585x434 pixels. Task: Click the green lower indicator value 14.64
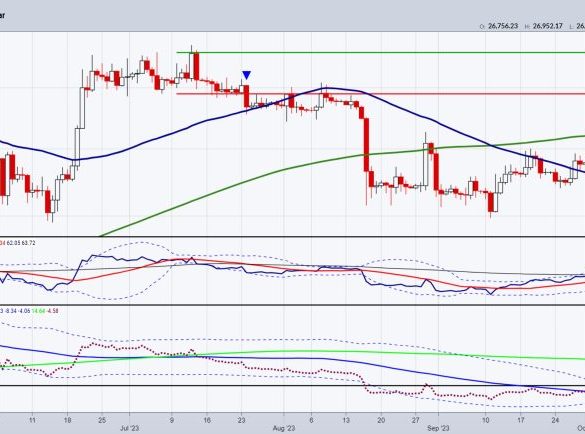coord(38,311)
